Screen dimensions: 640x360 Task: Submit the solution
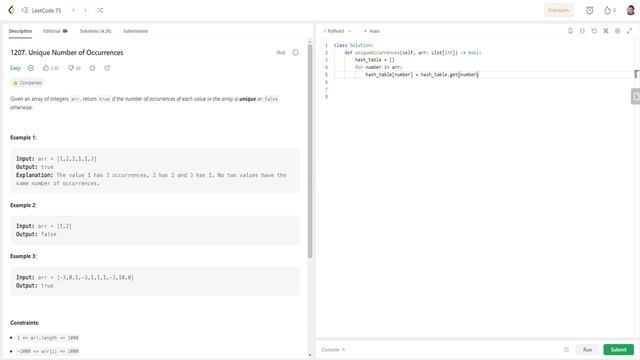[618, 350]
